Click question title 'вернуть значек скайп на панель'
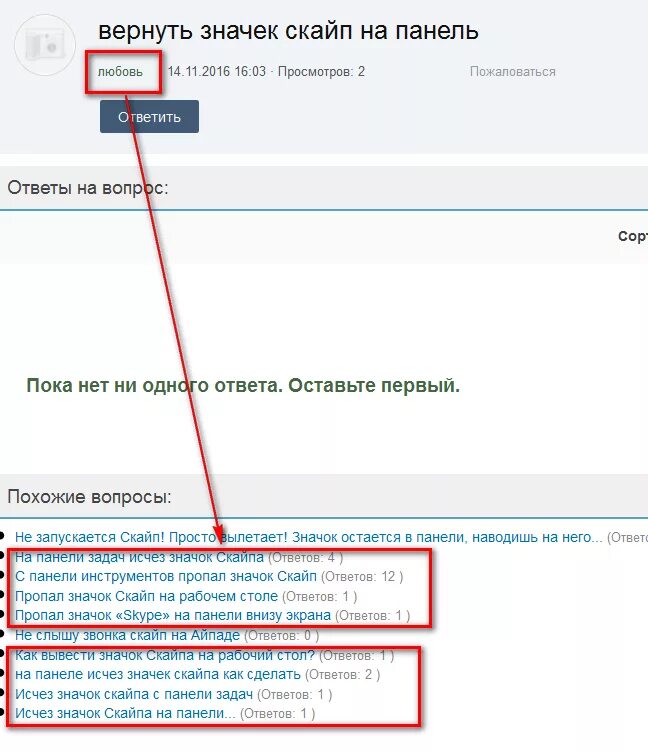648x752 pixels. (x=288, y=31)
